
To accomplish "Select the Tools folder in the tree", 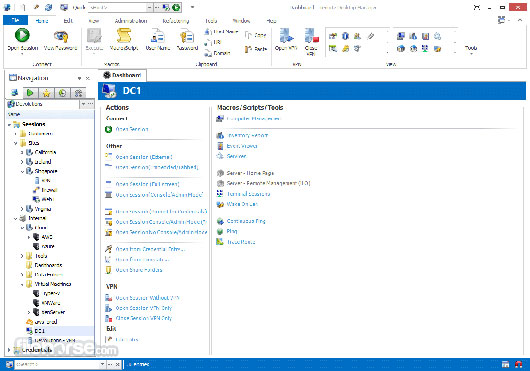I will click(41, 256).
